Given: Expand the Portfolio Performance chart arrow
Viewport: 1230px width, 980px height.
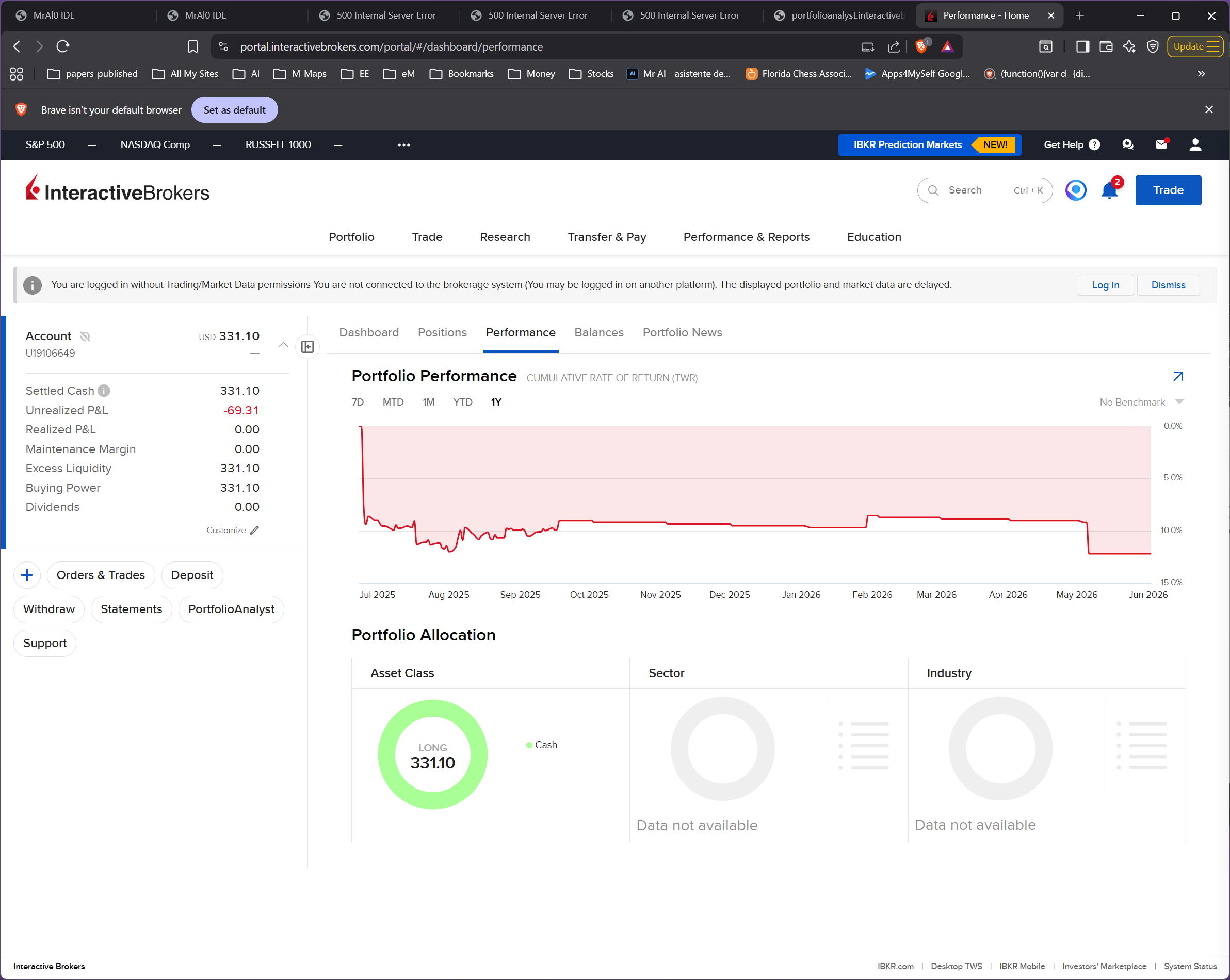Looking at the screenshot, I should (x=1177, y=377).
